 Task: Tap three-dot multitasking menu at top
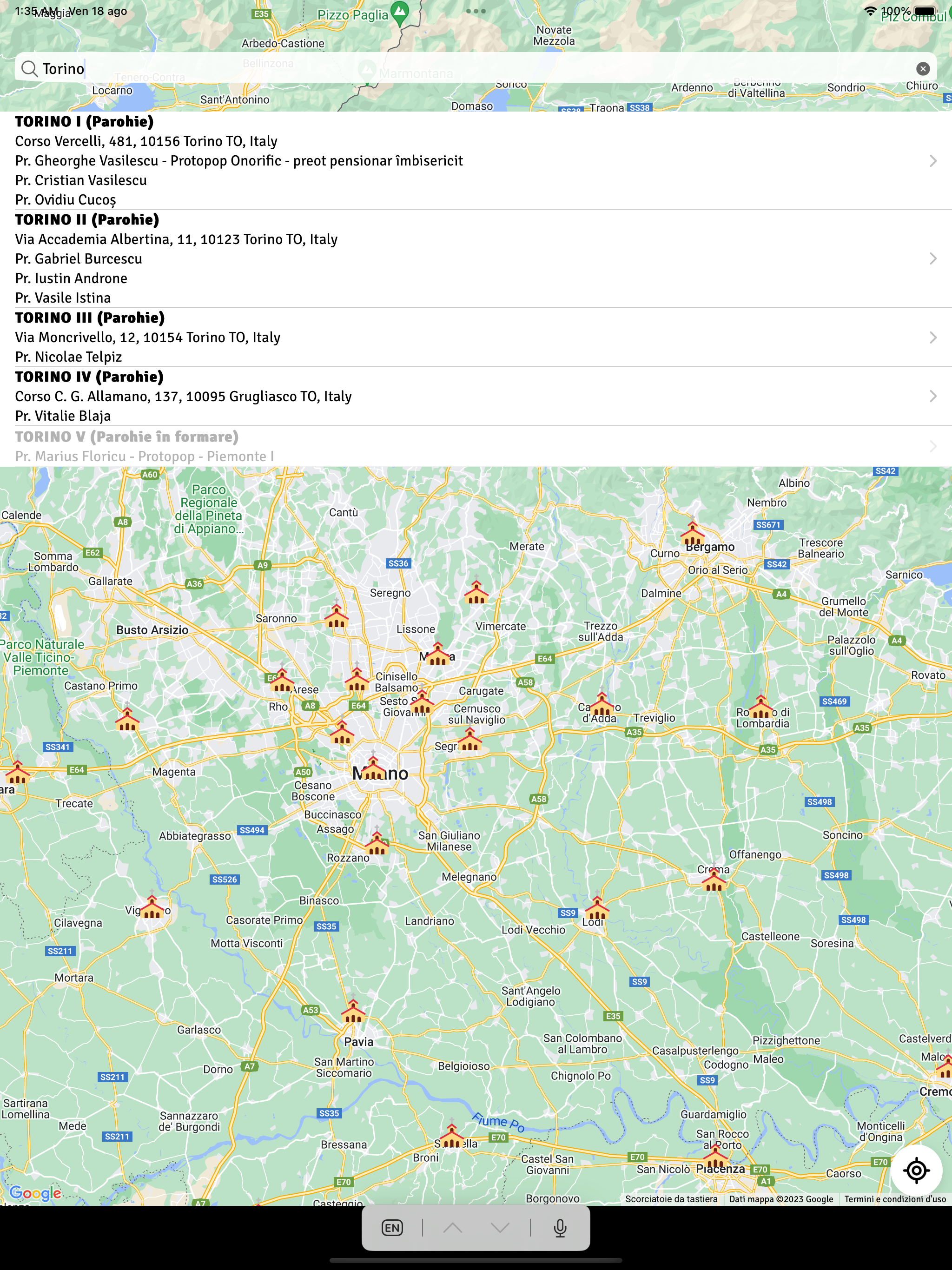tap(476, 11)
